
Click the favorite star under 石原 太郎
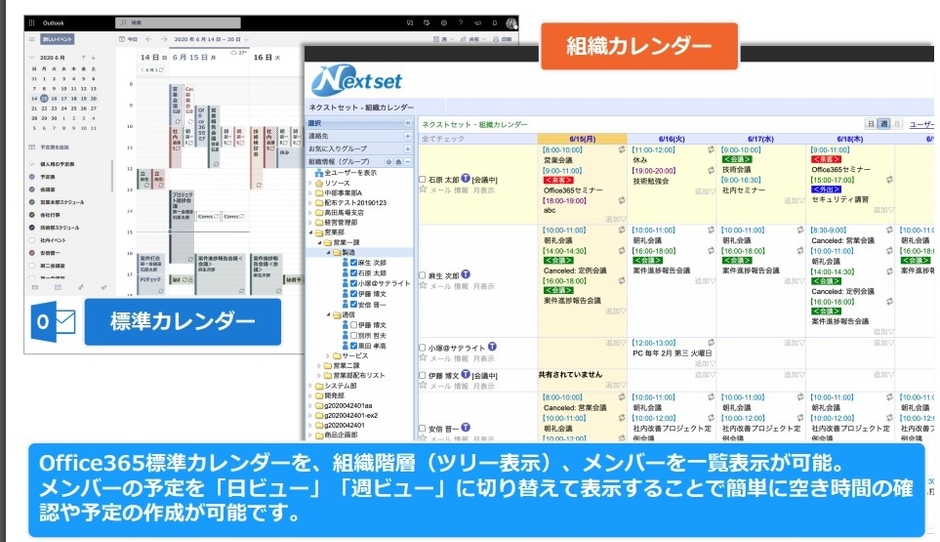pyautogui.click(x=423, y=189)
